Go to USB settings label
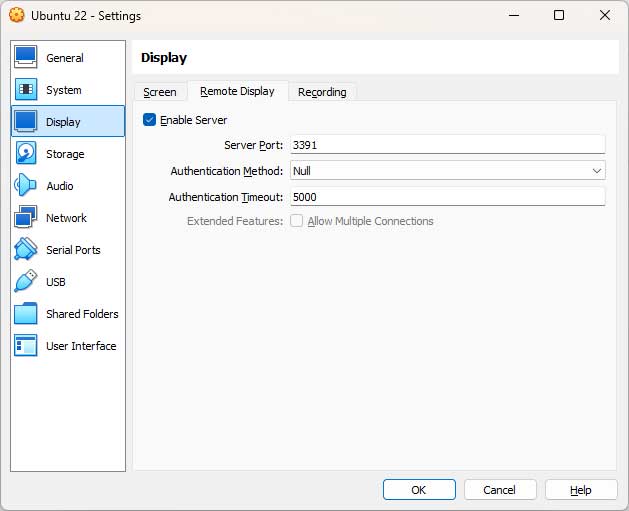Screen dimensions: 629x511 [x=55, y=282]
